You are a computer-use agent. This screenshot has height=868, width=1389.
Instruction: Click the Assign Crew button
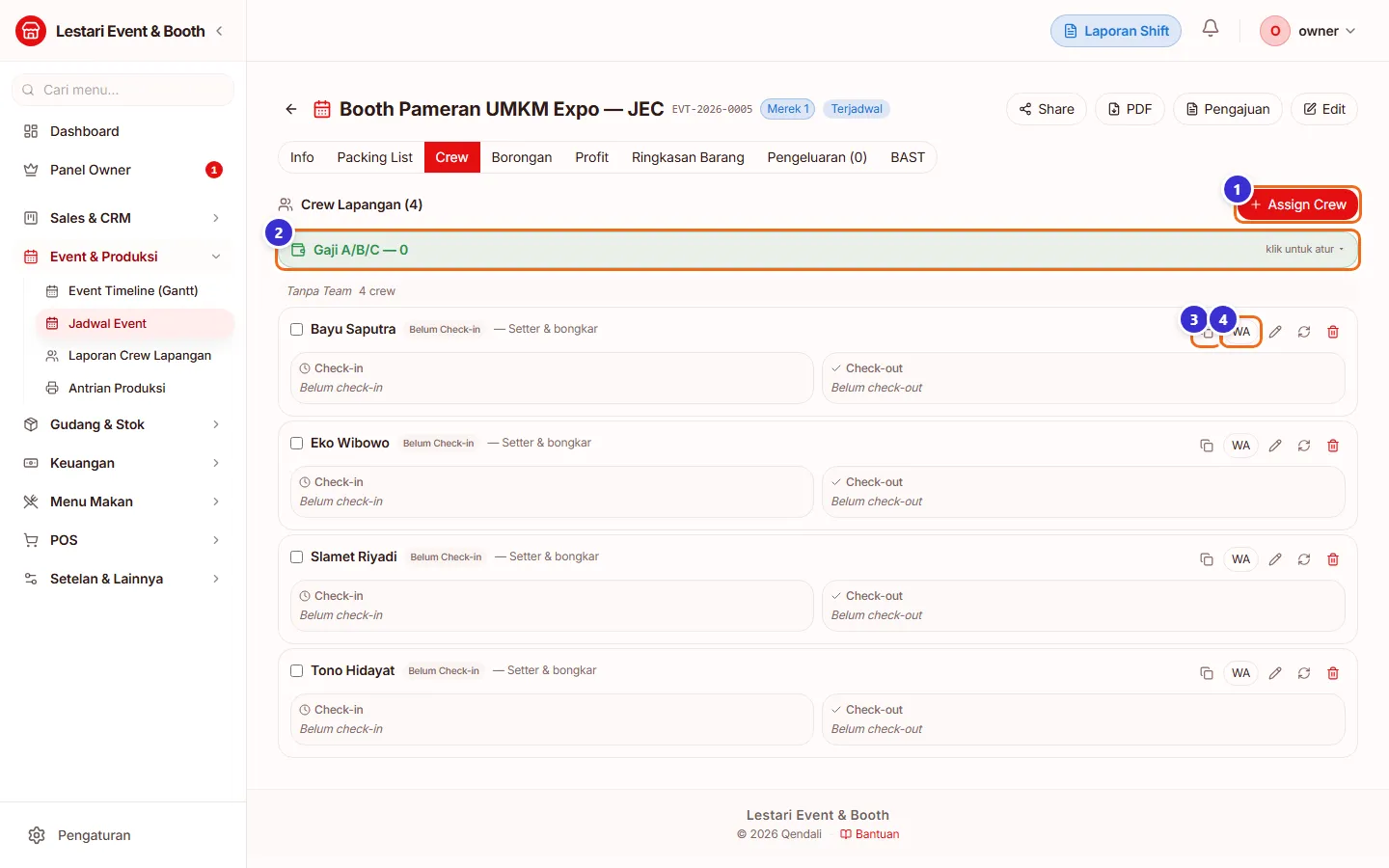coord(1298,204)
